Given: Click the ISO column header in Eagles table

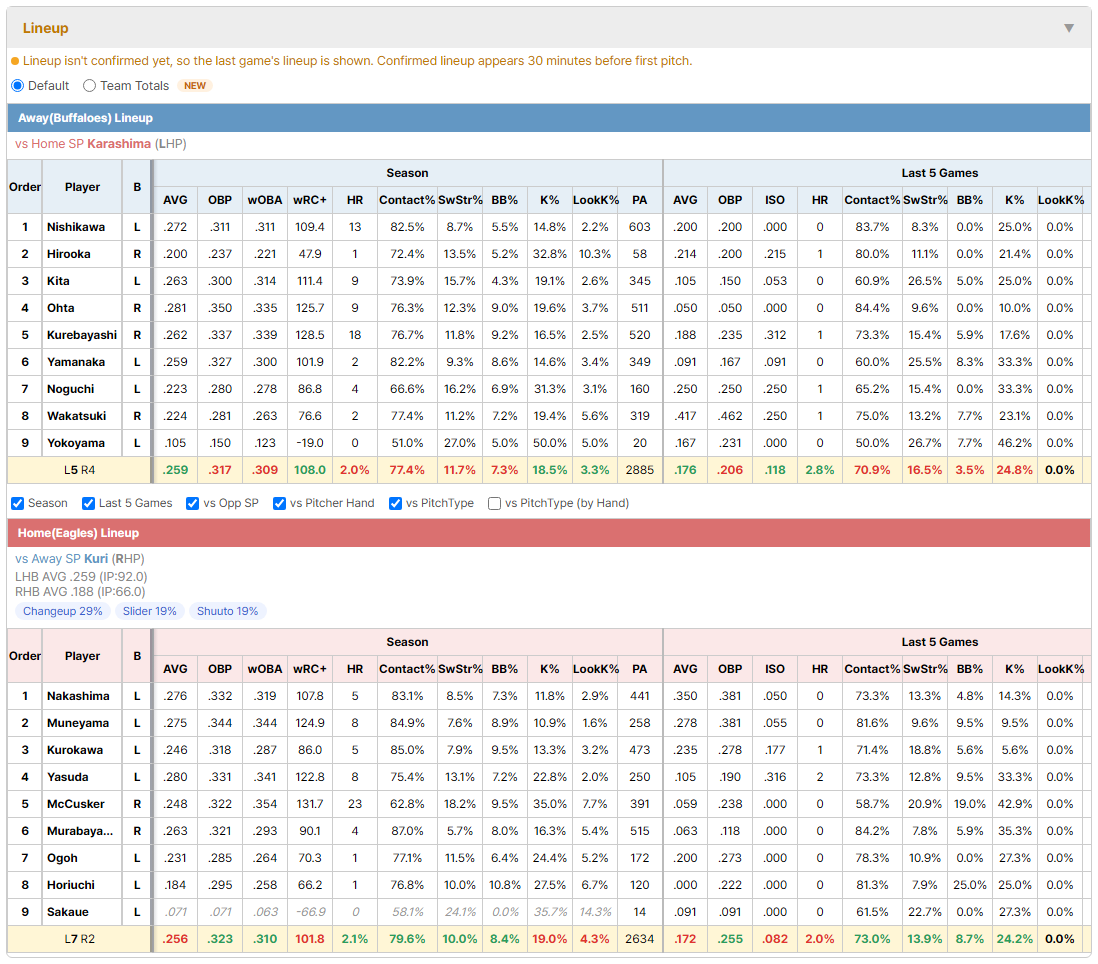Looking at the screenshot, I should pyautogui.click(x=774, y=669).
